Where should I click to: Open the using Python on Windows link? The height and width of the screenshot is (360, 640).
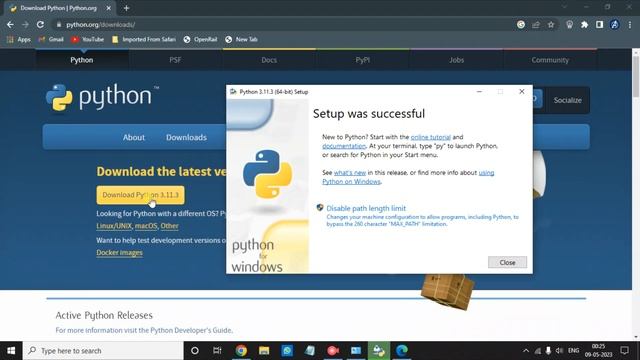click(x=408, y=177)
